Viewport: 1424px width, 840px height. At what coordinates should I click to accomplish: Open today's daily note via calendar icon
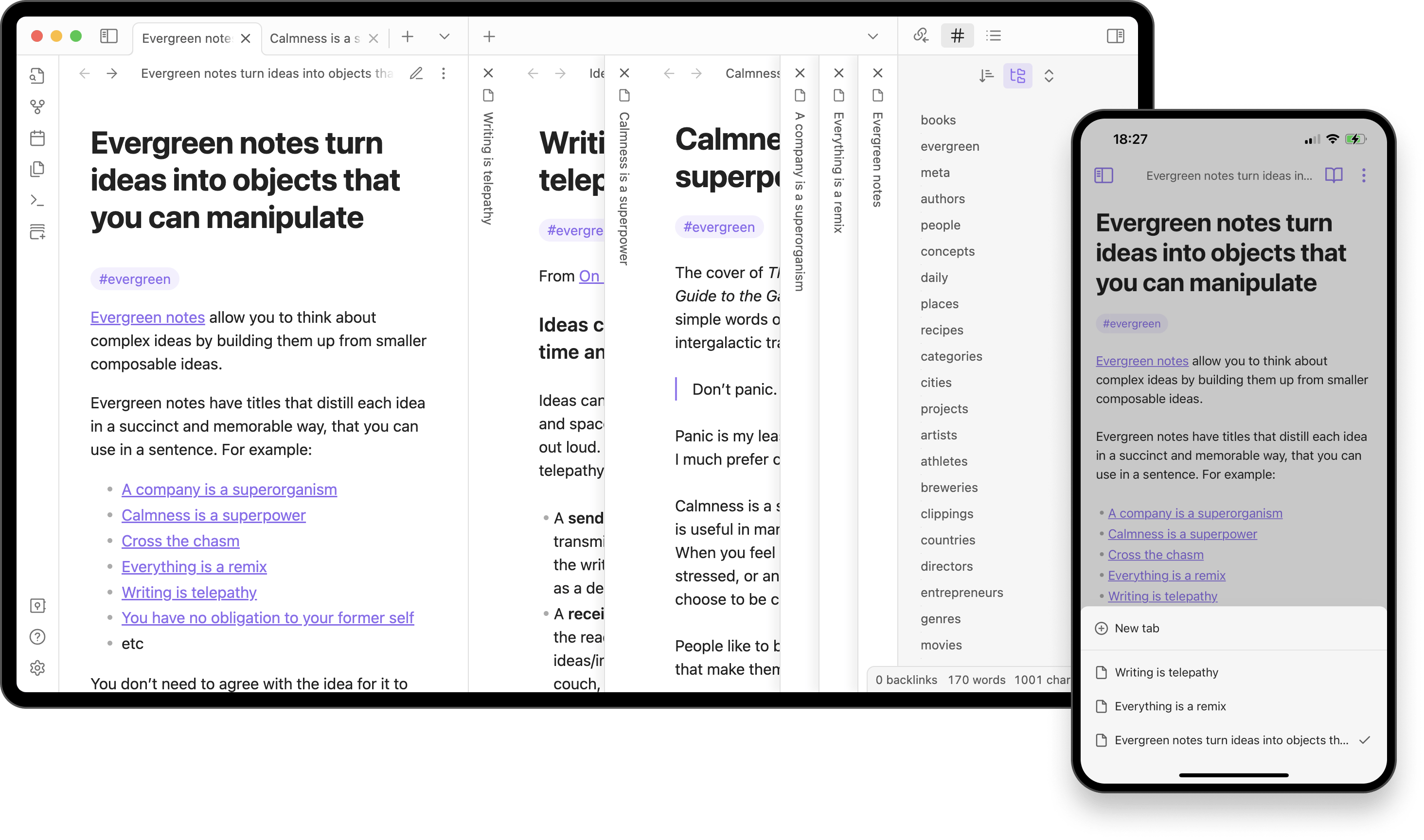tap(37, 138)
